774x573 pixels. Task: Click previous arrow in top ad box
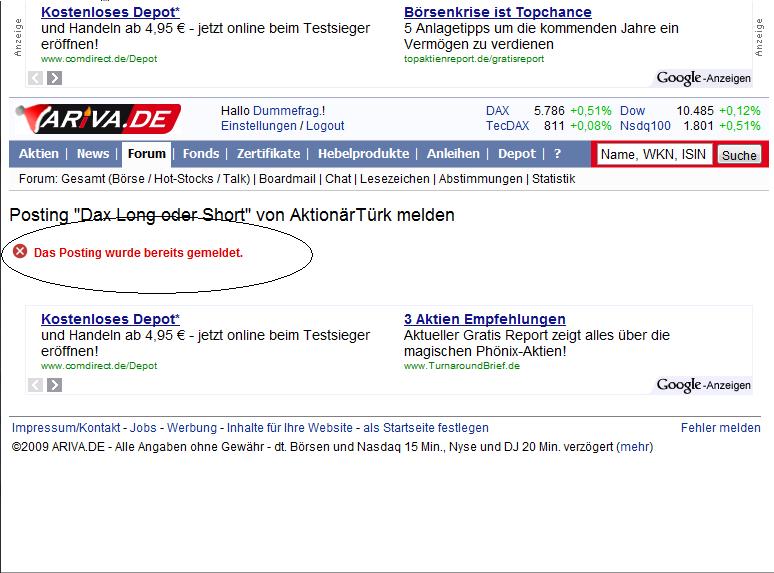pyautogui.click(x=35, y=78)
